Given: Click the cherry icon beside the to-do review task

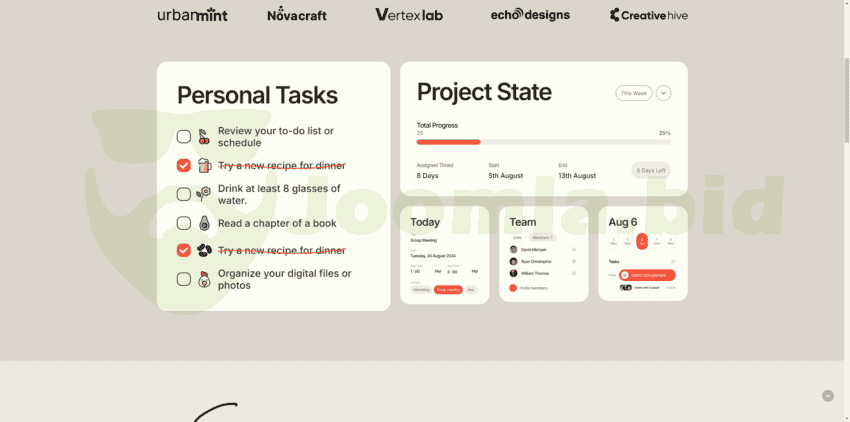Looking at the screenshot, I should [x=204, y=137].
